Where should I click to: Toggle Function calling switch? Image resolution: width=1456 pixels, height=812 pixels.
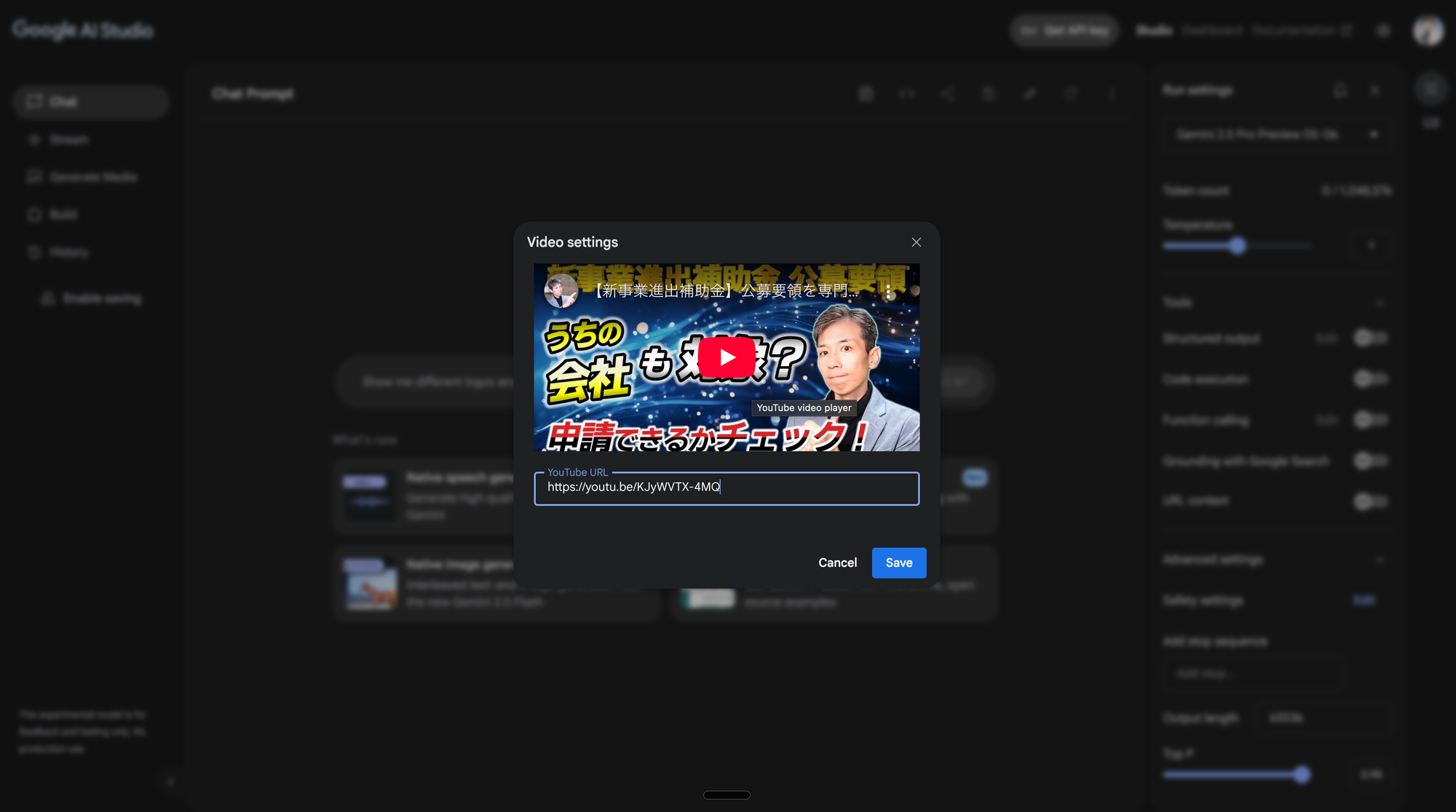click(x=1370, y=420)
